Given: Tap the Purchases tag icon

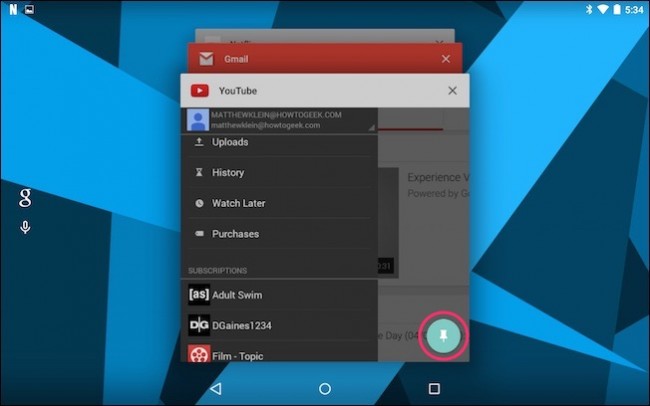Looking at the screenshot, I should 199,234.
